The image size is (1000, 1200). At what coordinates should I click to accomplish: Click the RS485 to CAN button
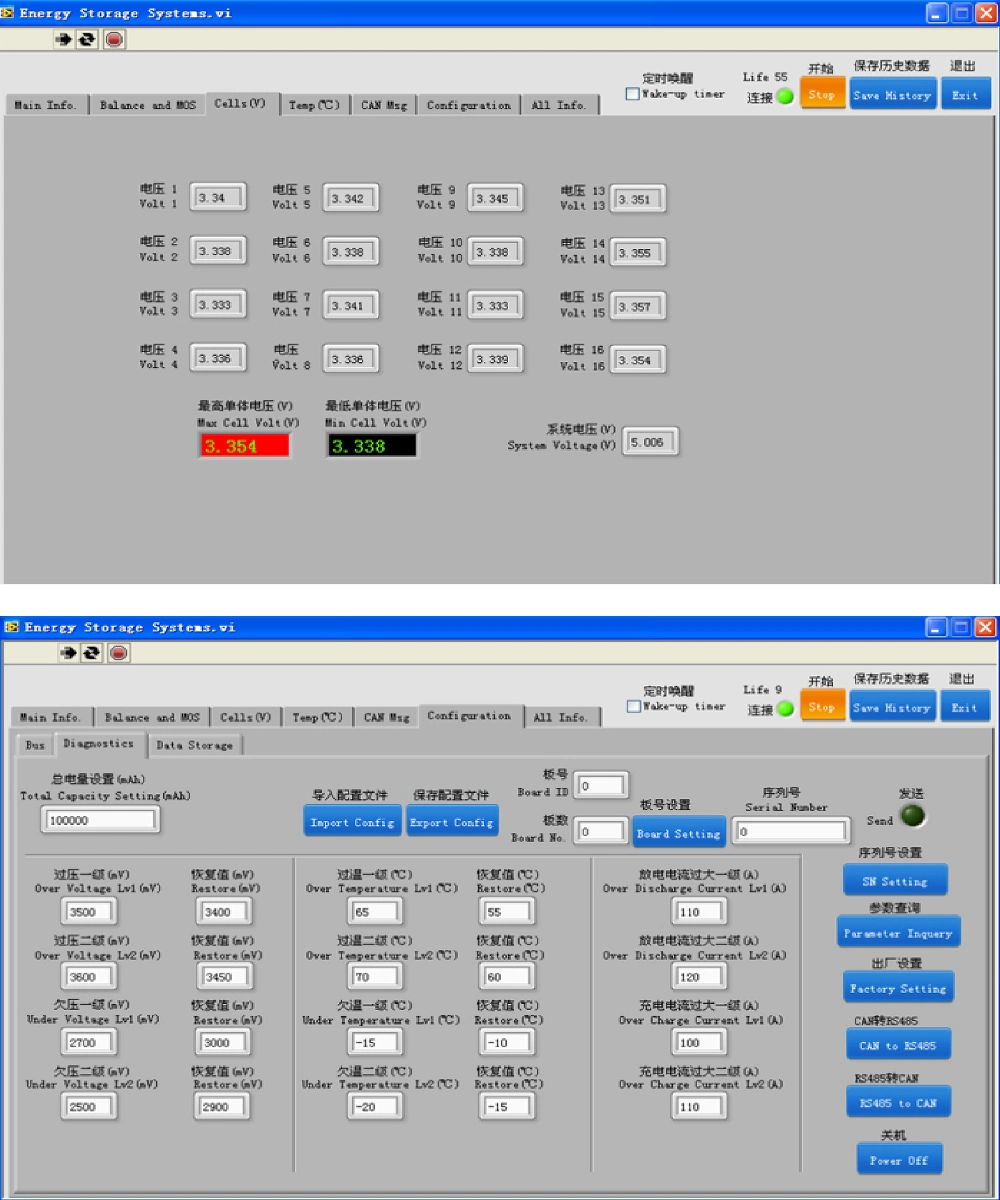tap(898, 1102)
